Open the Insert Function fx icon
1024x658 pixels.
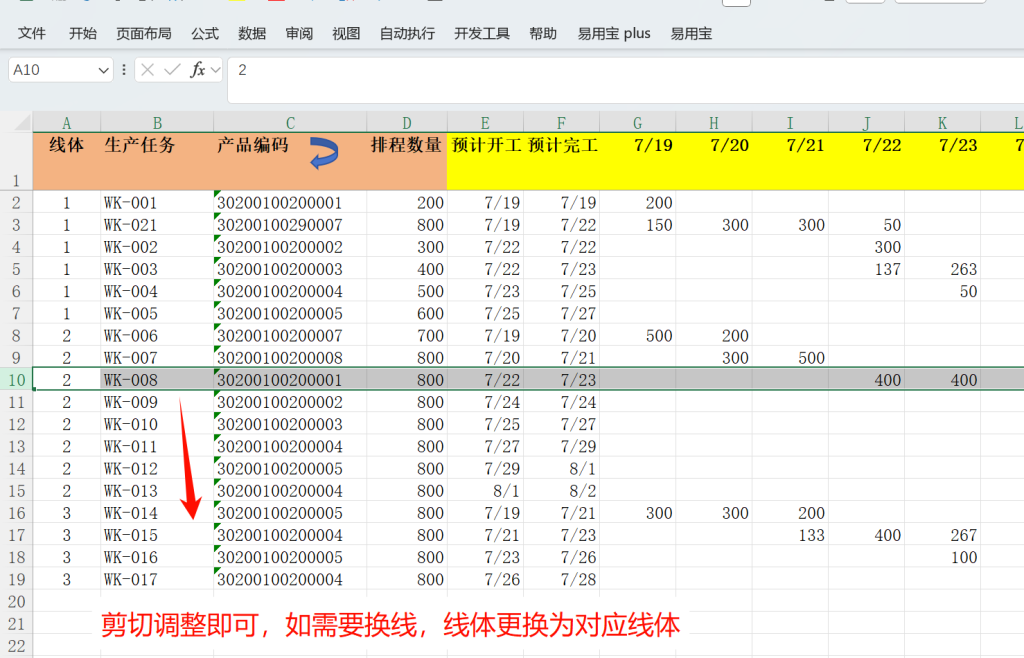pos(197,69)
